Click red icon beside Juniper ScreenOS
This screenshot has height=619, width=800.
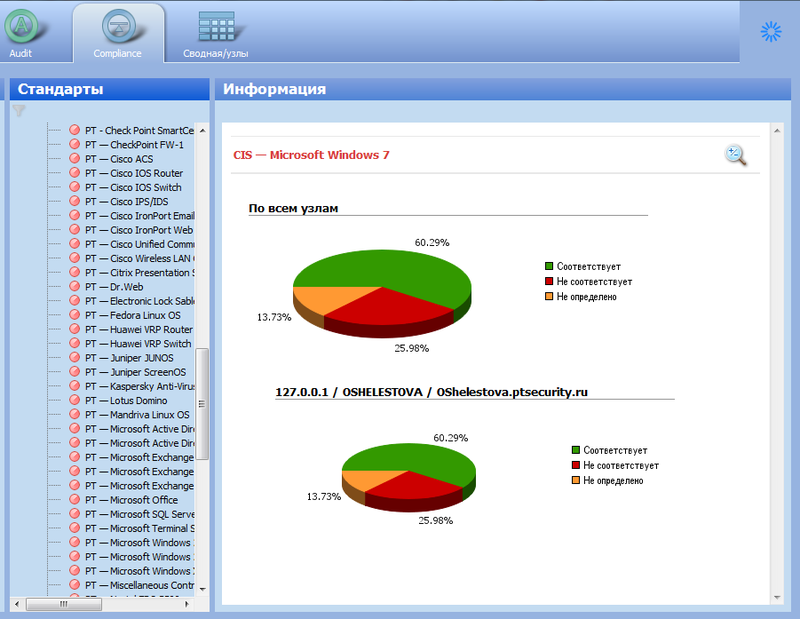[74, 372]
